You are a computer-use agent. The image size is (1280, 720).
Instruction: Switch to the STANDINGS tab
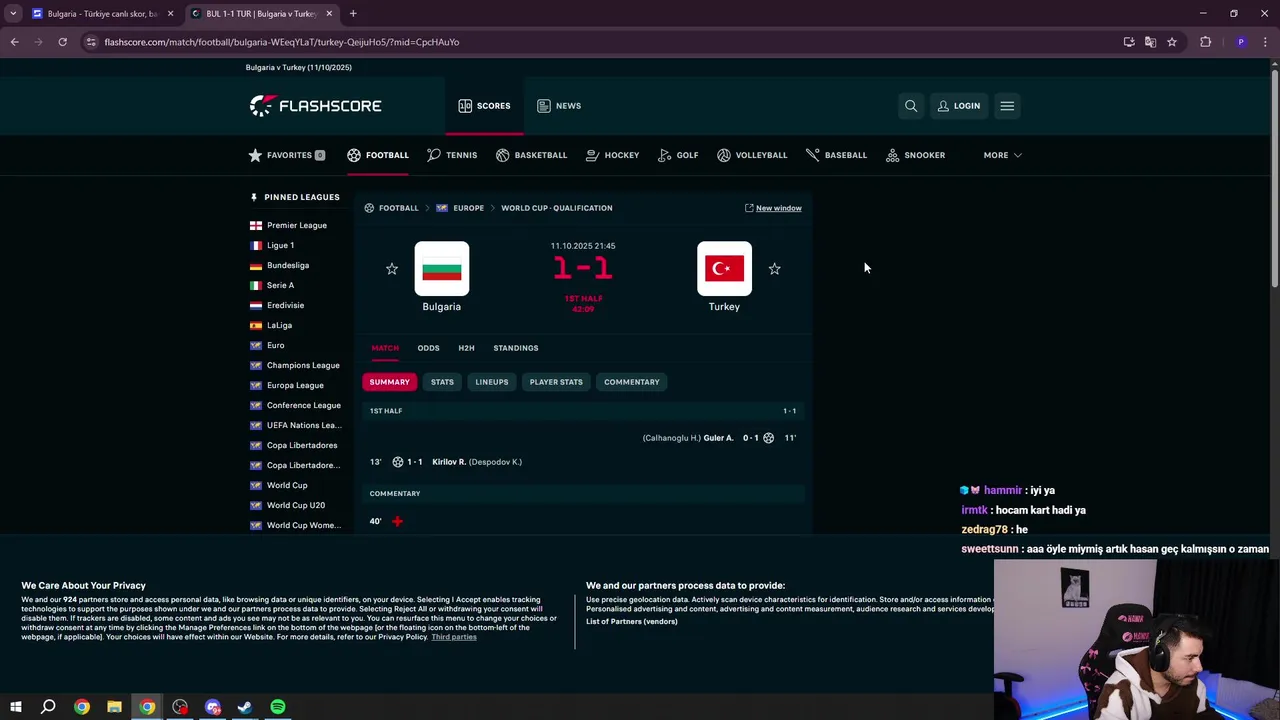click(x=515, y=348)
